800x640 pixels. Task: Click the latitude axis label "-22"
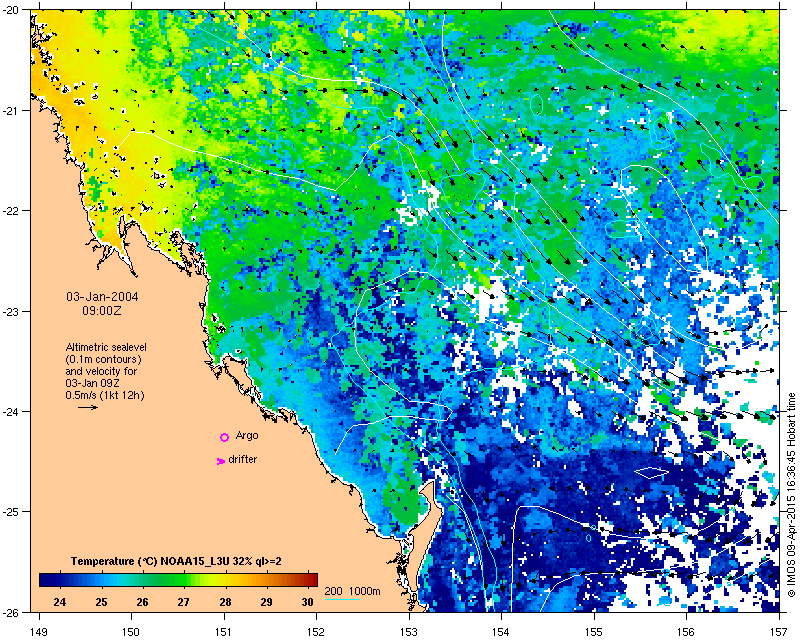[11, 211]
